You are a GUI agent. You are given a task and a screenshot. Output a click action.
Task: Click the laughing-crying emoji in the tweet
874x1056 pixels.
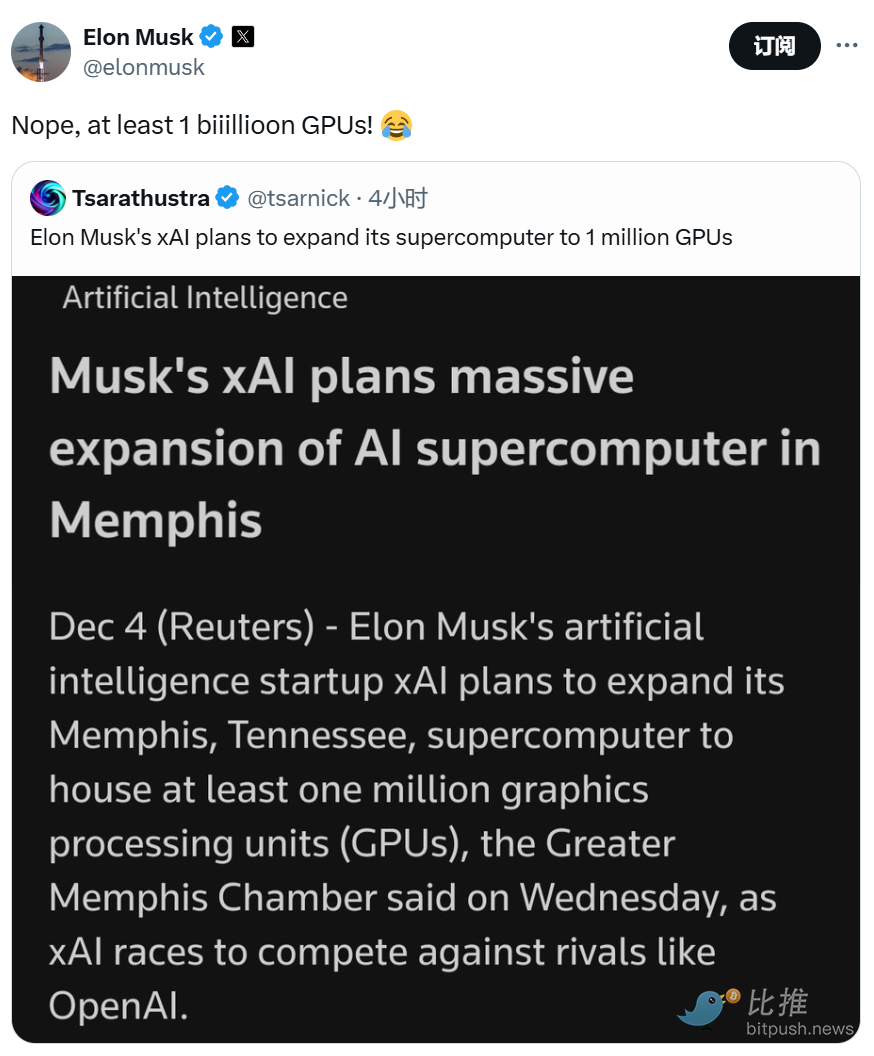396,126
